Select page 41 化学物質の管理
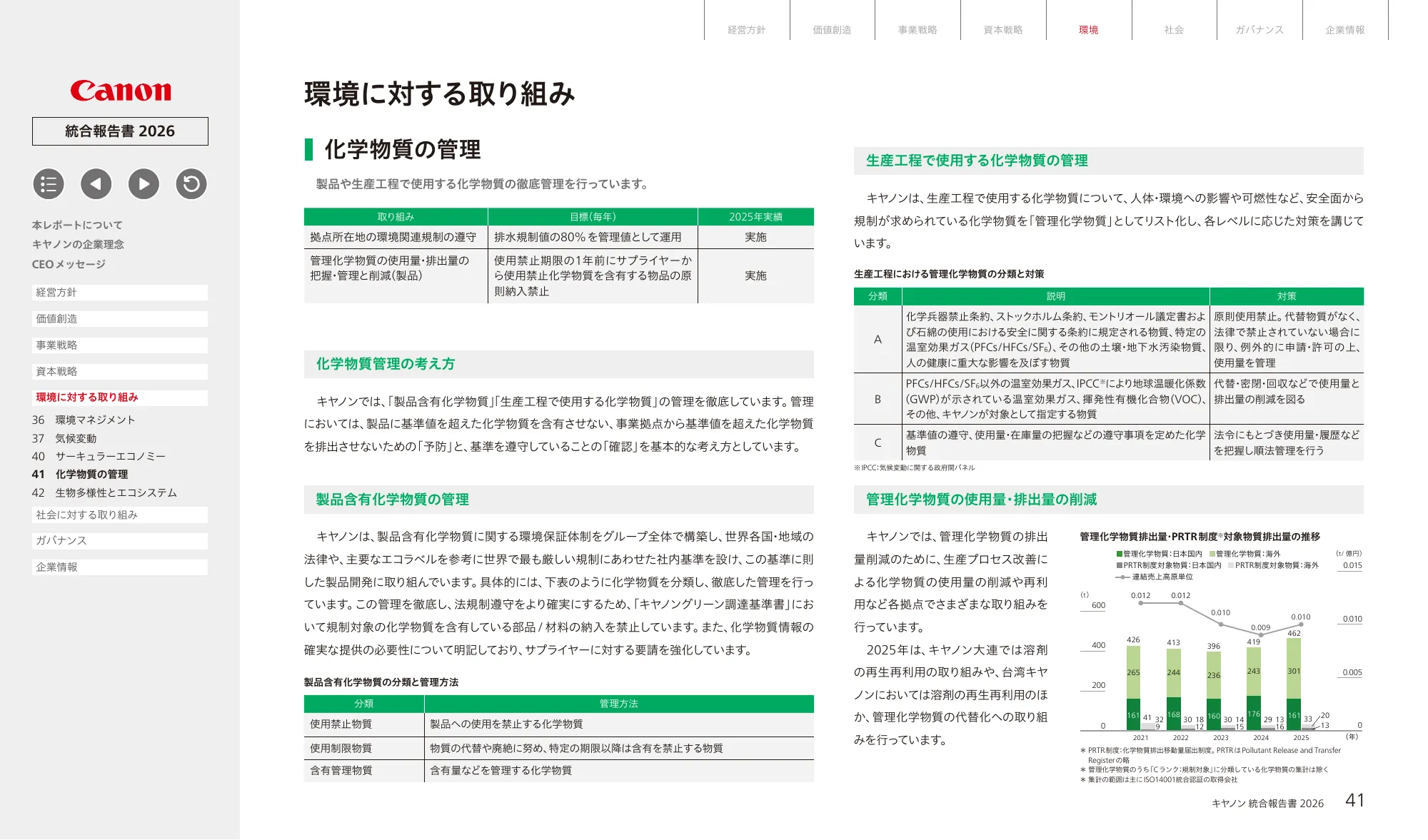This screenshot has height=840, width=1428. click(80, 475)
